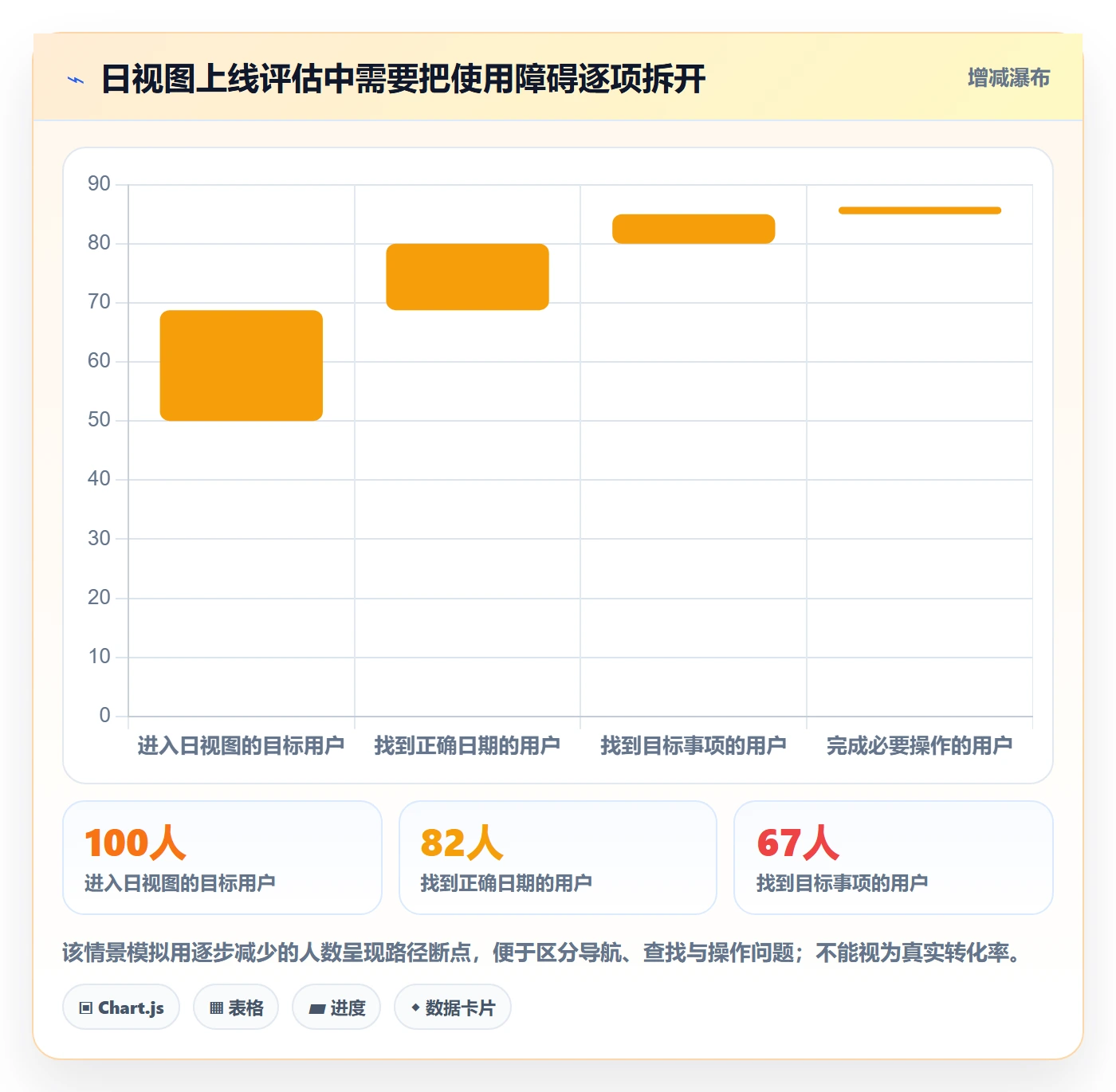1116x1092 pixels.
Task: Click the 表格 tag chip
Action: (236, 1008)
